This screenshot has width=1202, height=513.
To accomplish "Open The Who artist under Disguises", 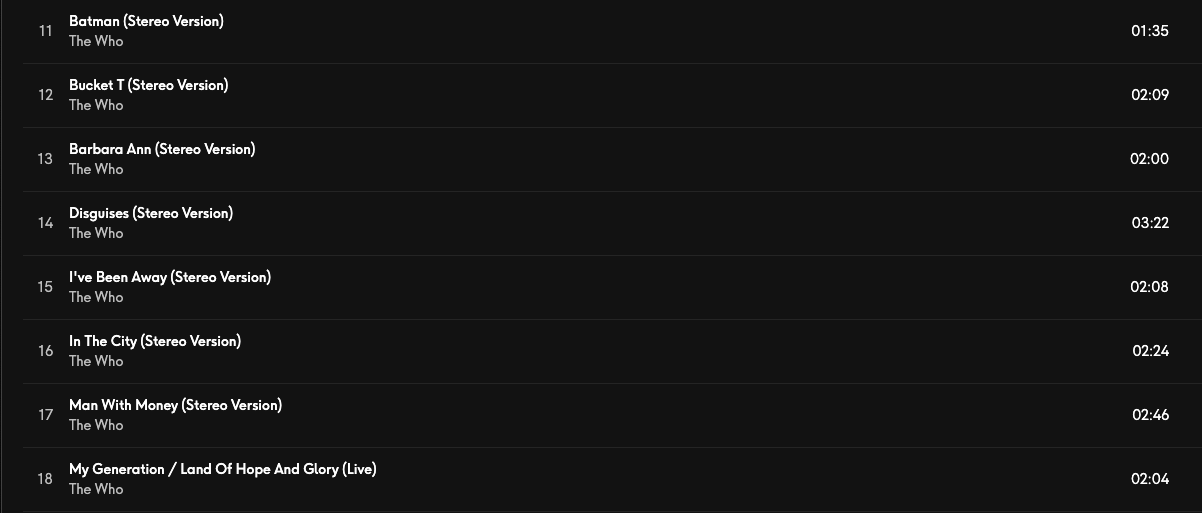I will [96, 233].
